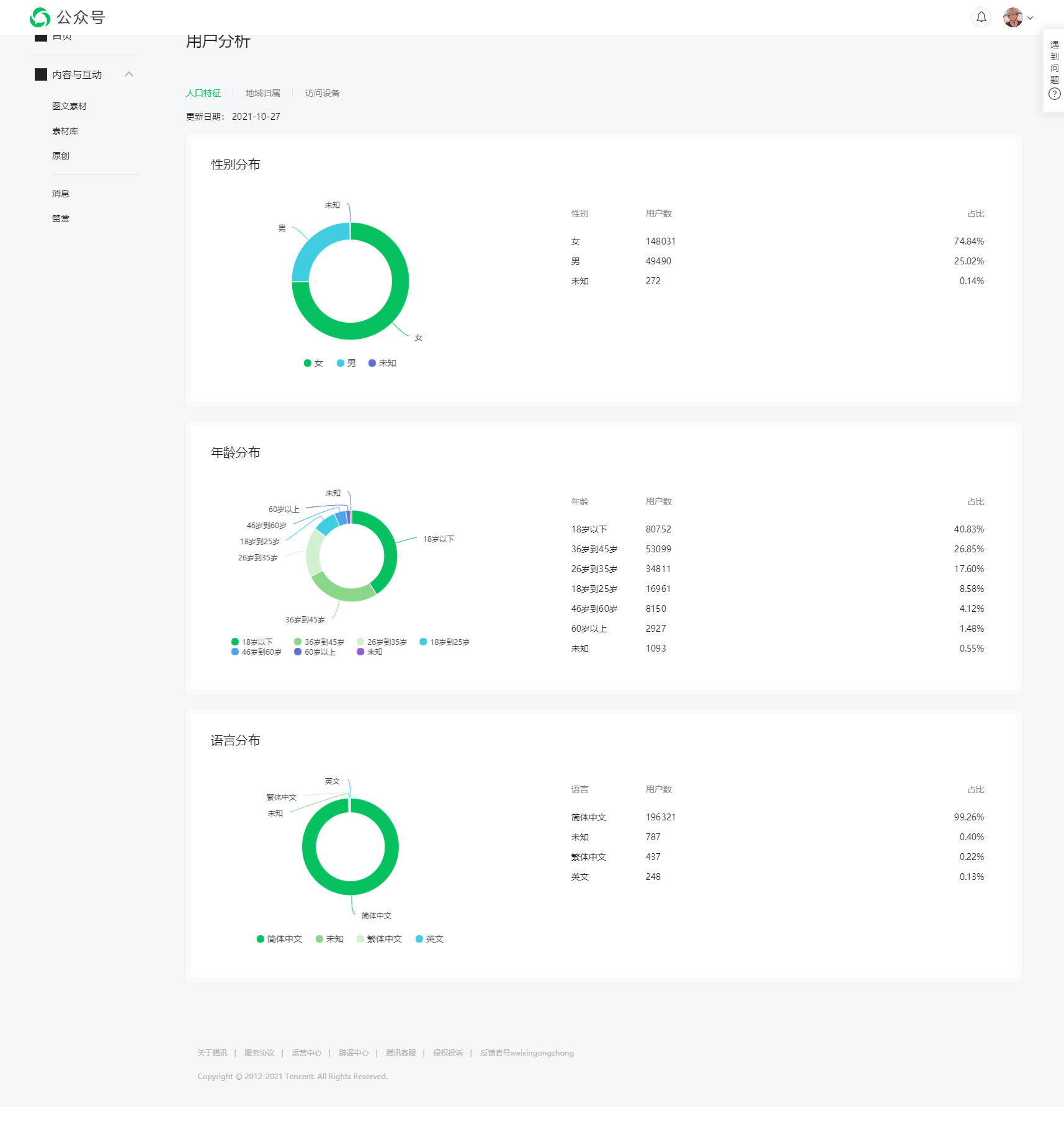Open 图文素材 in the sidebar

pos(69,106)
